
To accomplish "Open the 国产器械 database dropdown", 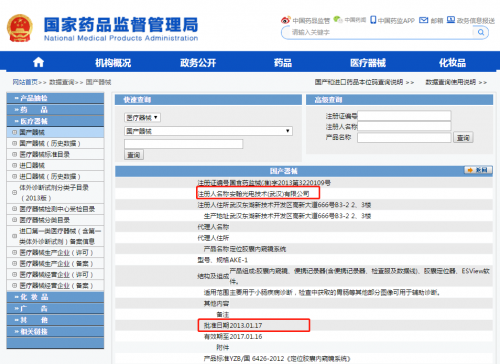I will coord(208,131).
